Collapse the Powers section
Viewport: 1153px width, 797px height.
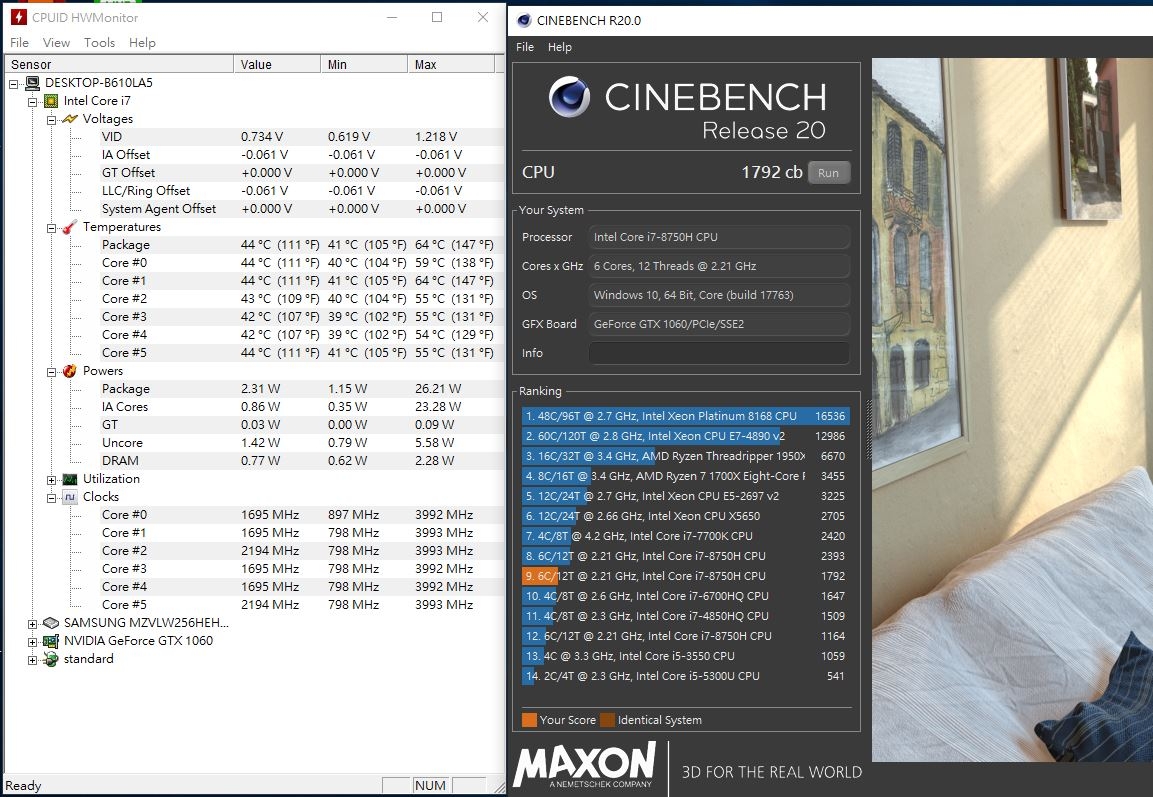(51, 372)
